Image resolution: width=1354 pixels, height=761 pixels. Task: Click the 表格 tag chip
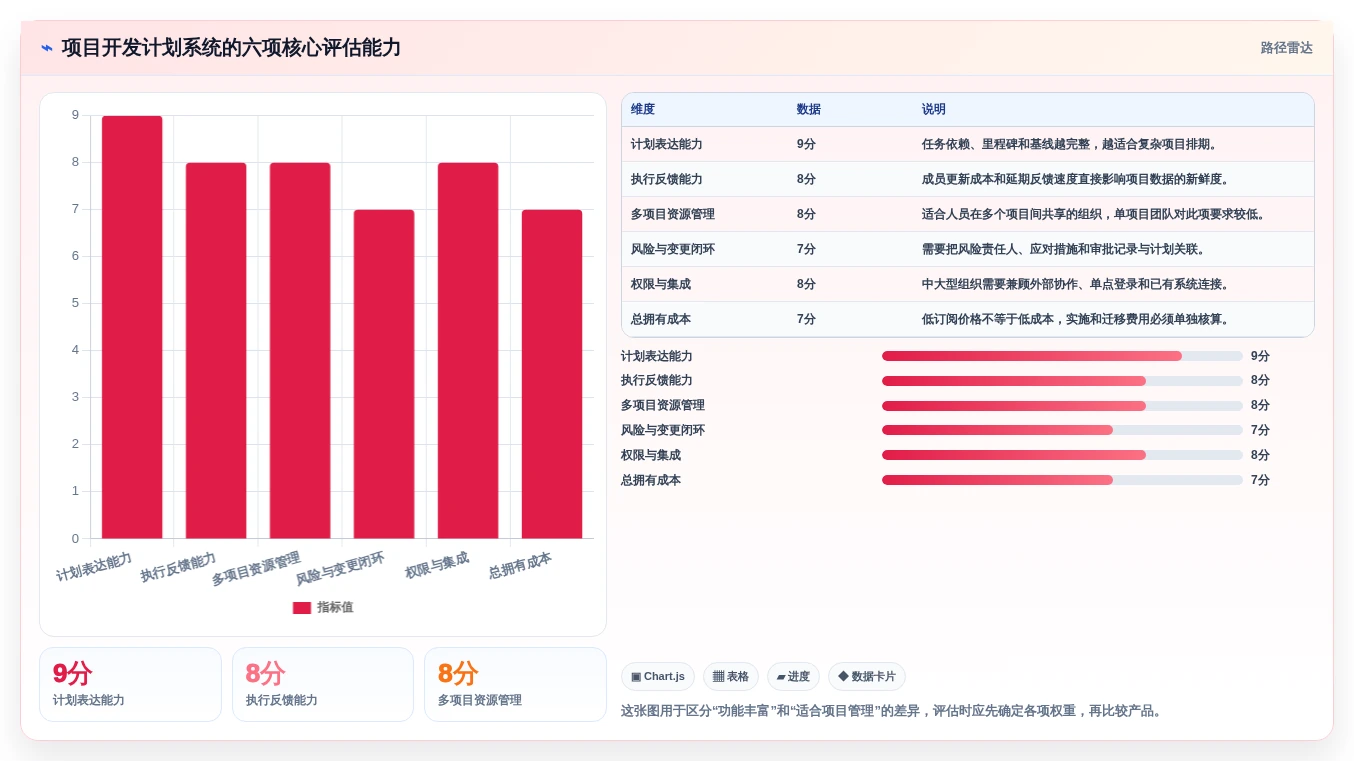731,677
